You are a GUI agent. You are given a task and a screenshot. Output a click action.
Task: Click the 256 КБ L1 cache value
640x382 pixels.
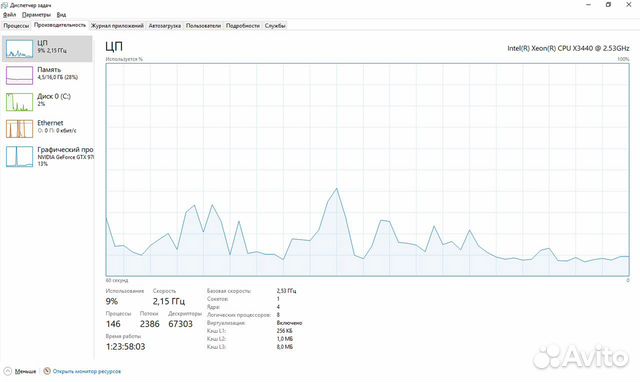(284, 331)
